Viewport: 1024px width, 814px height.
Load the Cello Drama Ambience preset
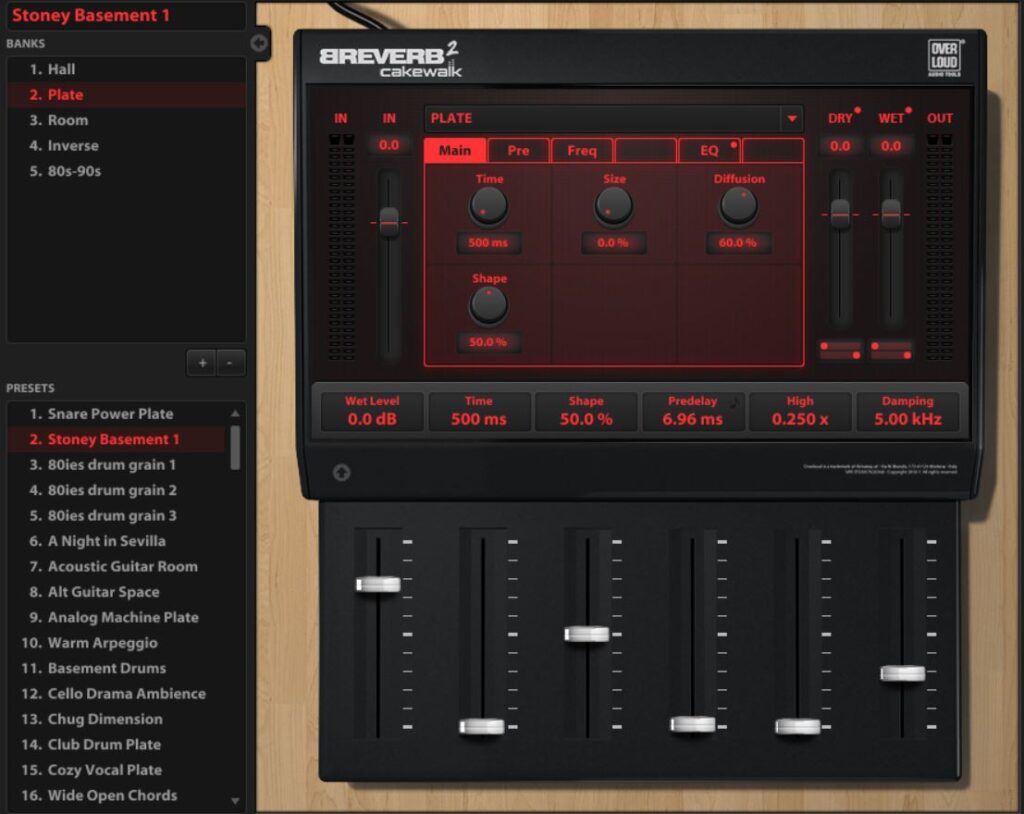[x=118, y=694]
